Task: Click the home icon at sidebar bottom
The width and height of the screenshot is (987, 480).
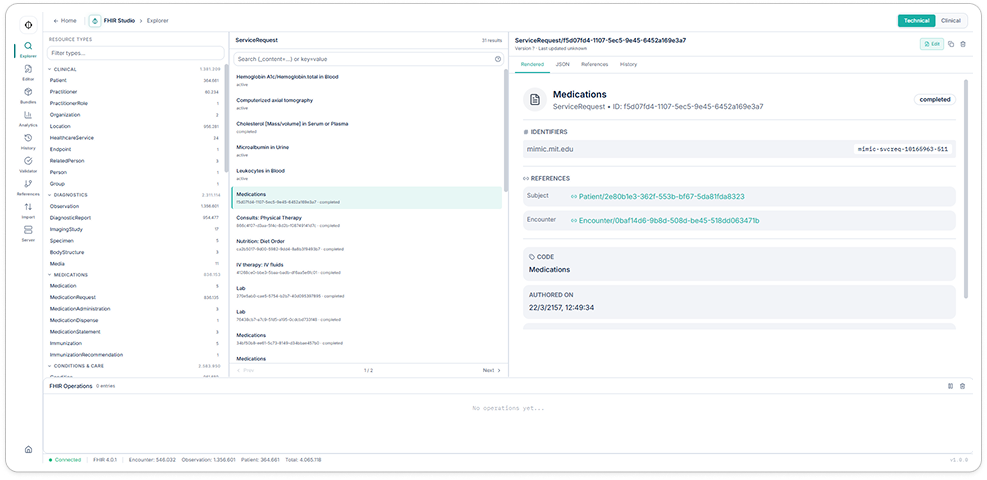Action: click(28, 449)
